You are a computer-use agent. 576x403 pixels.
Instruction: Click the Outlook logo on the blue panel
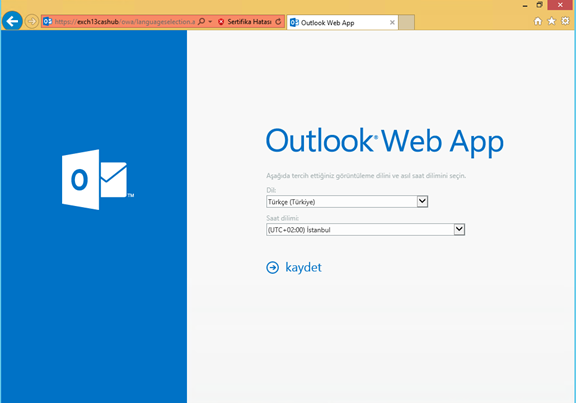pyautogui.click(x=98, y=180)
